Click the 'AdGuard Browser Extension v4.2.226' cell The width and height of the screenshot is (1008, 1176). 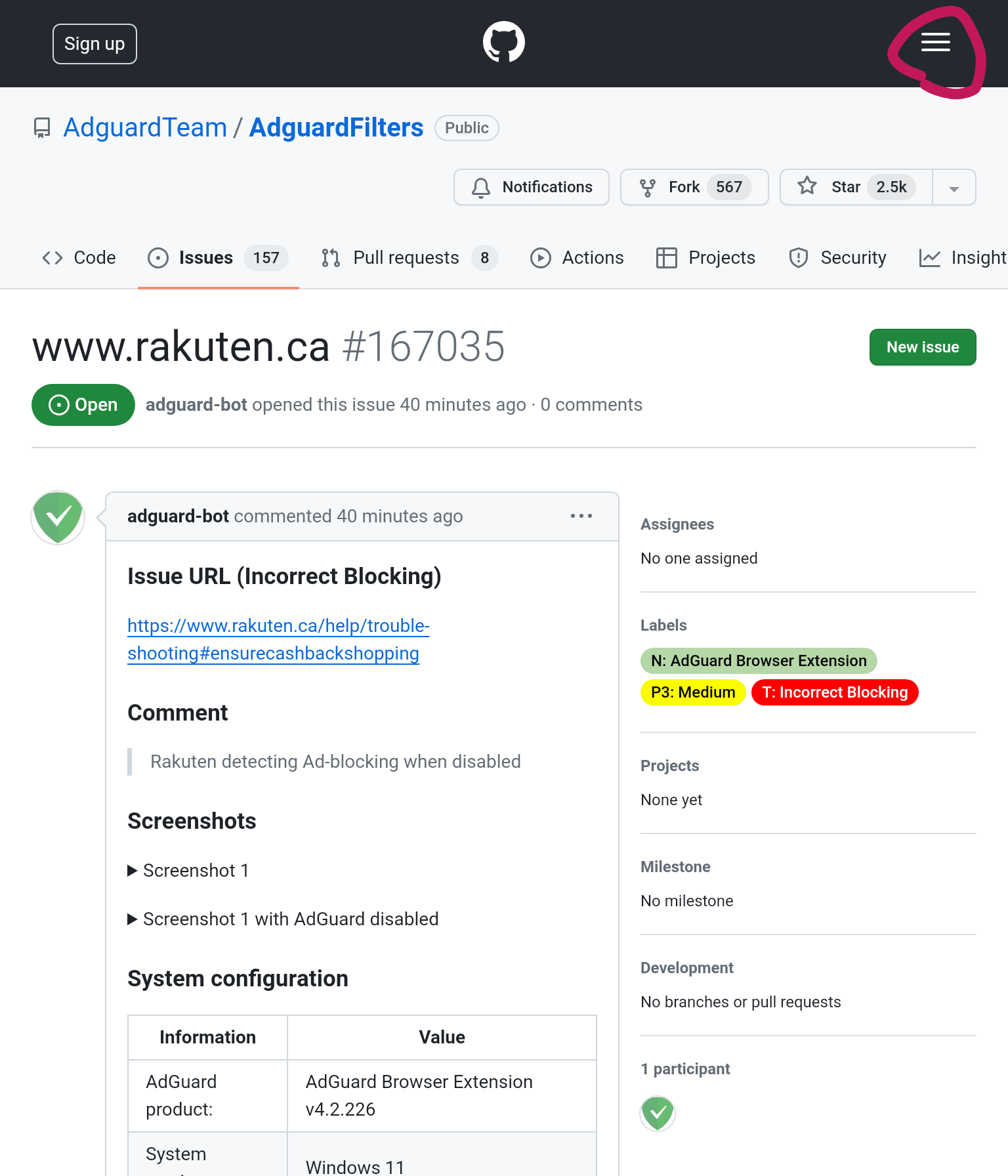[x=442, y=1096]
